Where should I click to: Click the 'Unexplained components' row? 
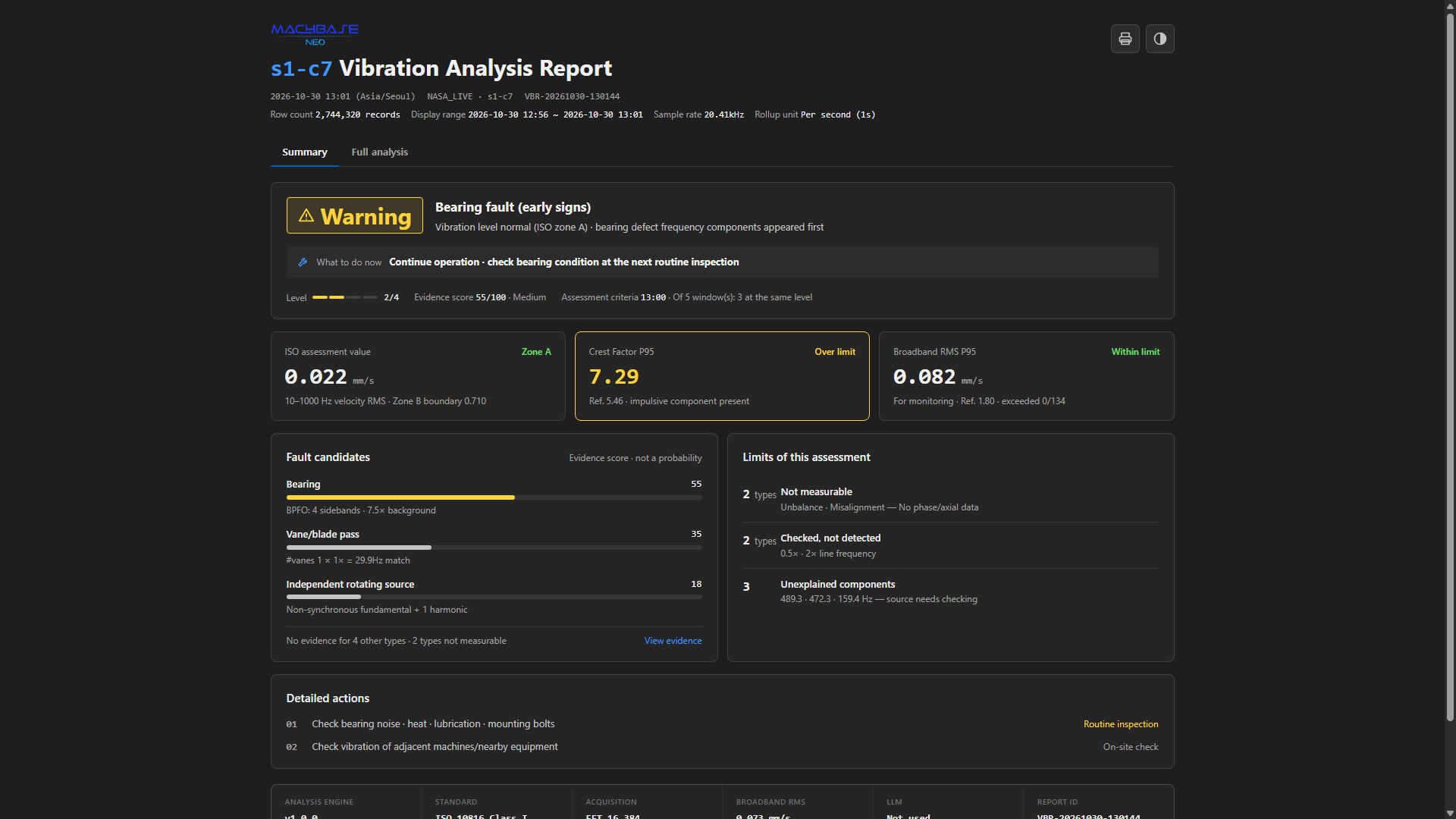click(951, 591)
